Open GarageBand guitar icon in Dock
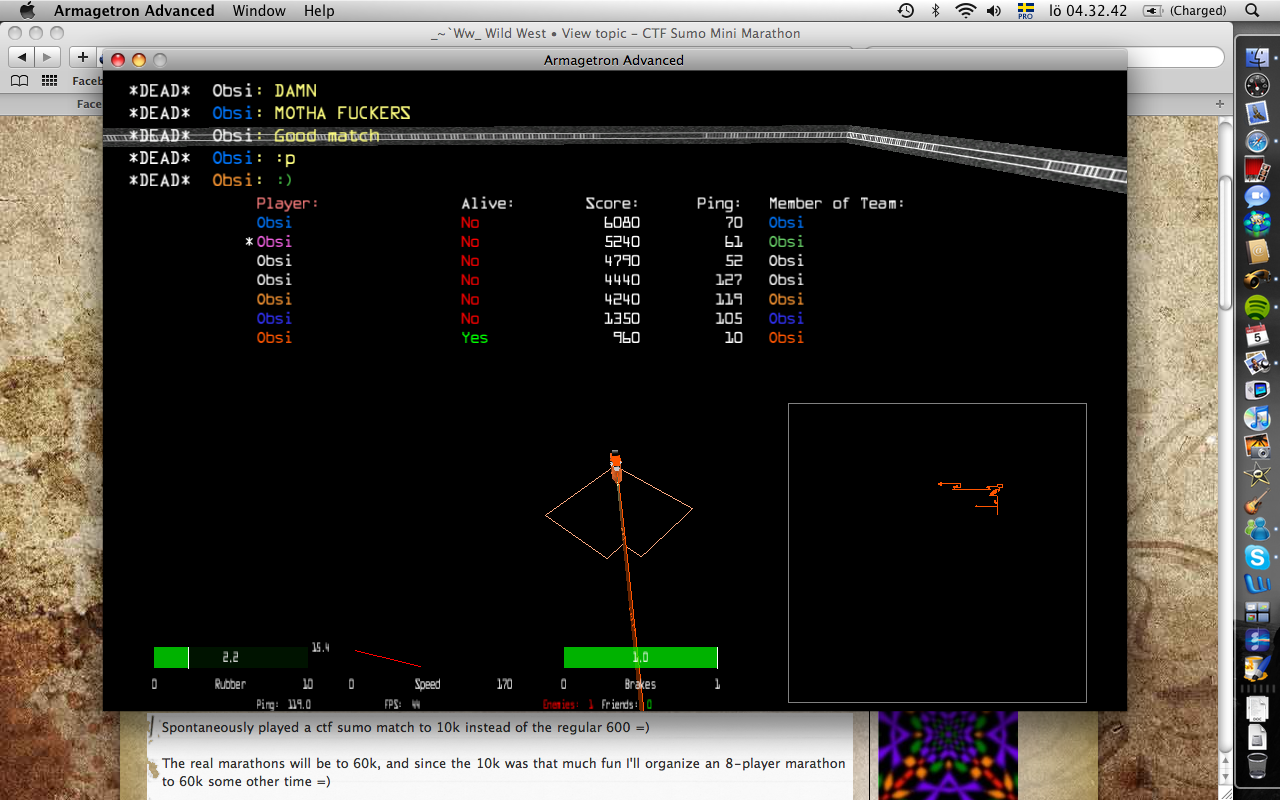The image size is (1280, 800). pos(1257,501)
